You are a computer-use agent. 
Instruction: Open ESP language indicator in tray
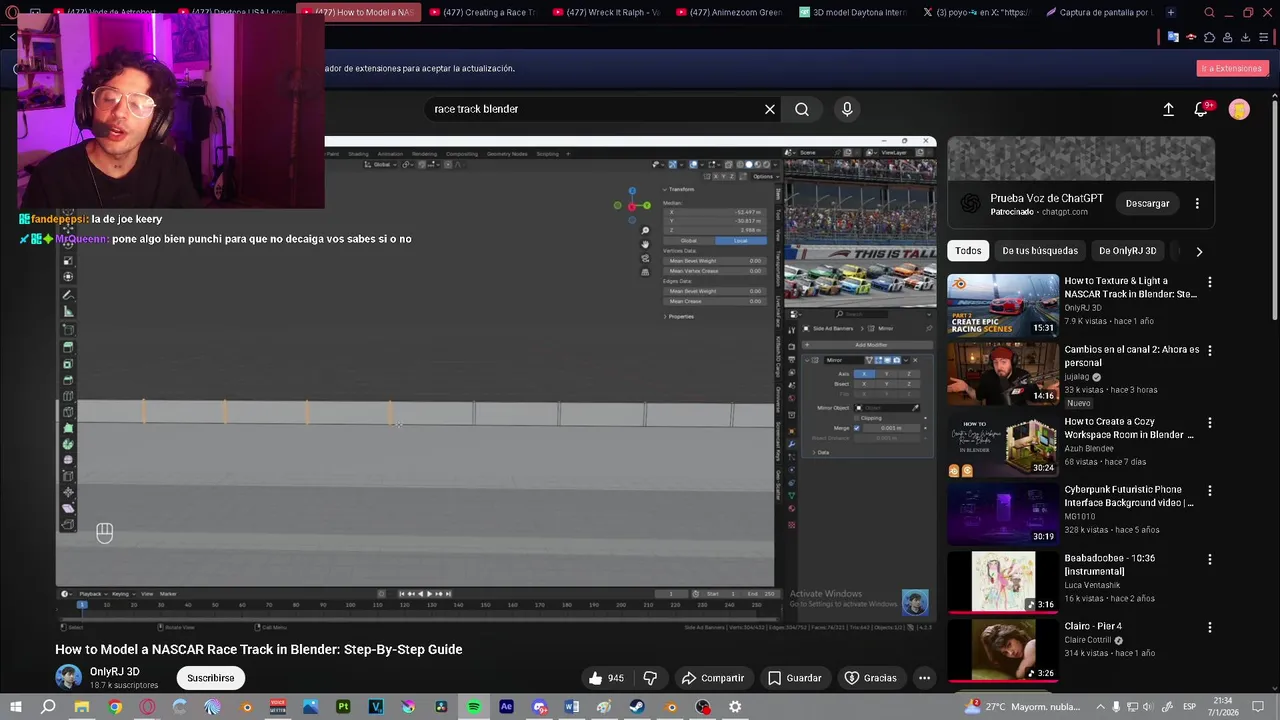[1190, 707]
